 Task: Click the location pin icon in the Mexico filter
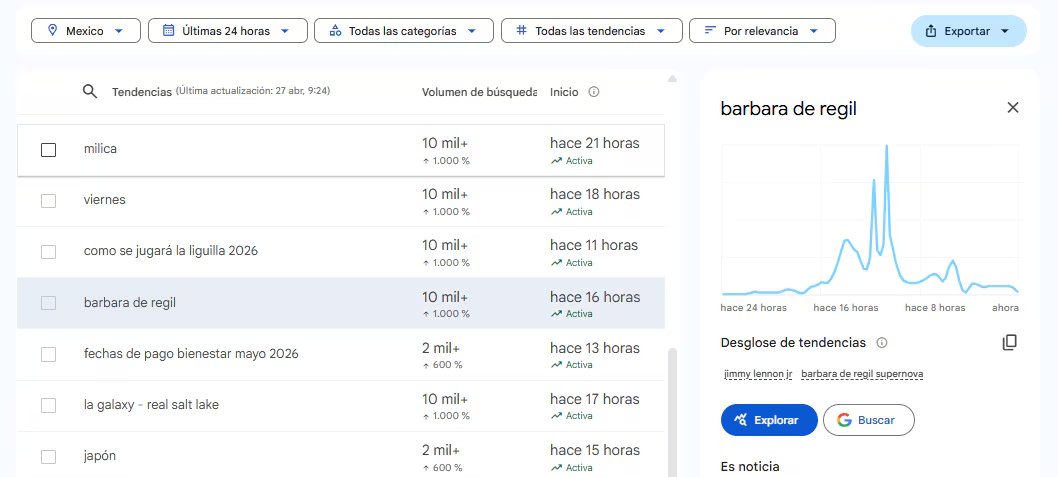pos(53,30)
